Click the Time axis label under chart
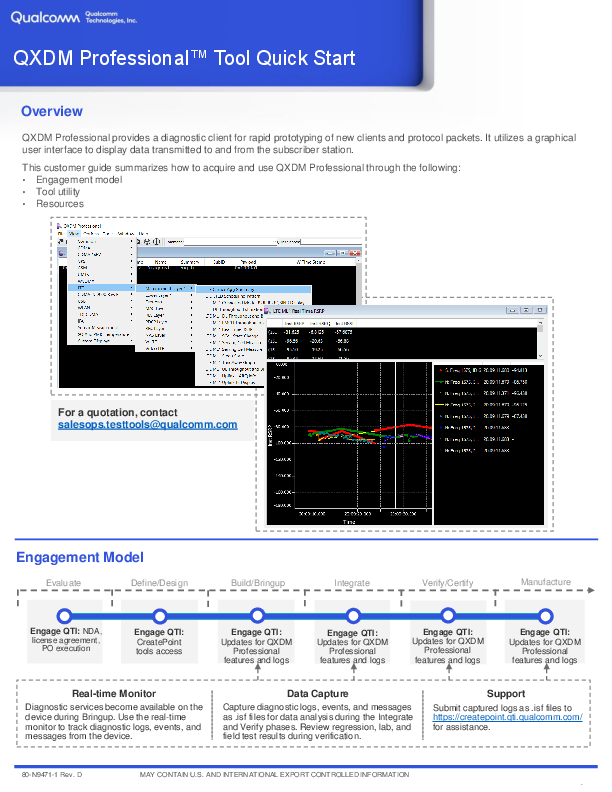The height and width of the screenshot is (792, 612). coord(349,522)
